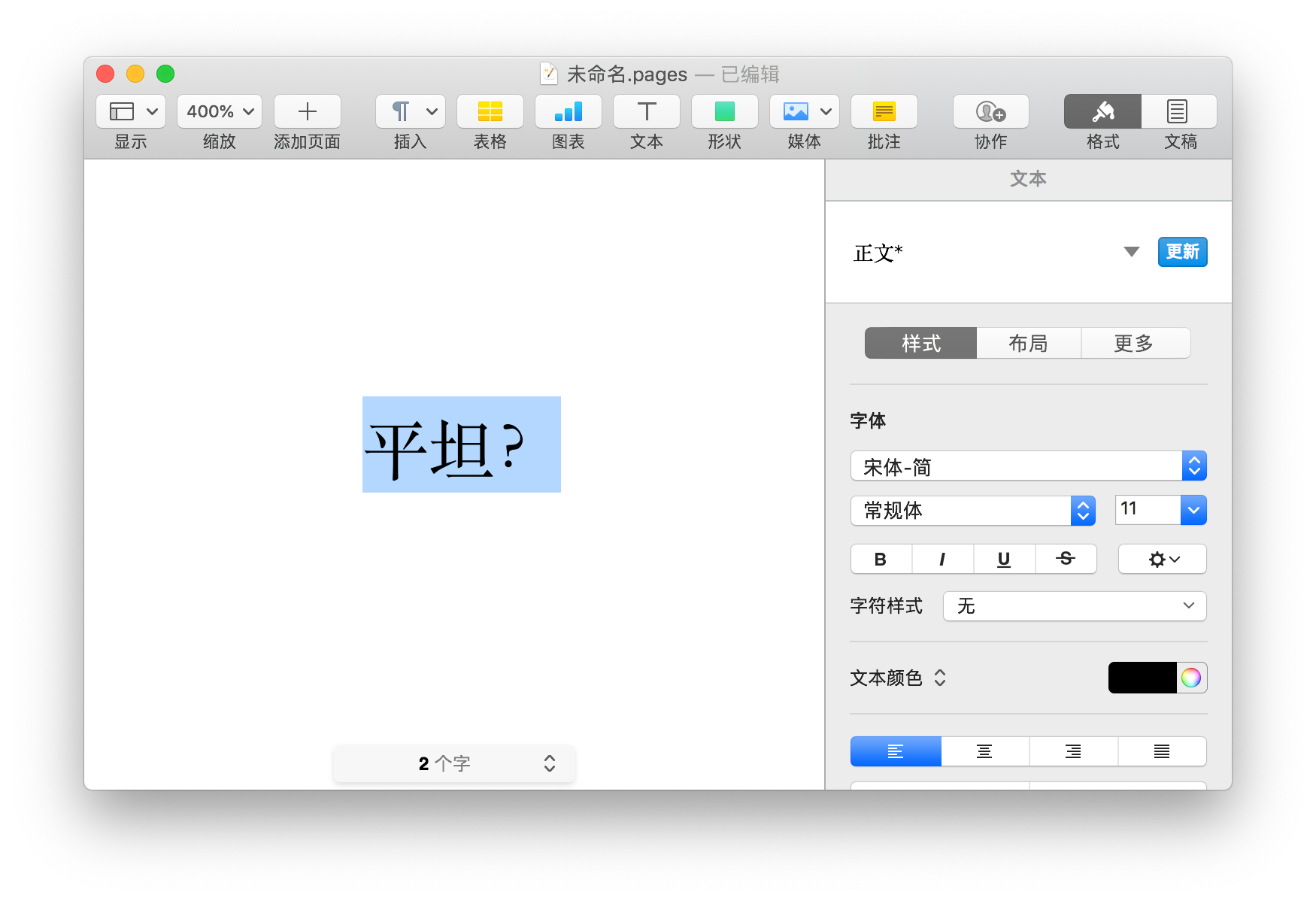Open the word count 2 个字 selector
1316x901 pixels.
(x=454, y=763)
